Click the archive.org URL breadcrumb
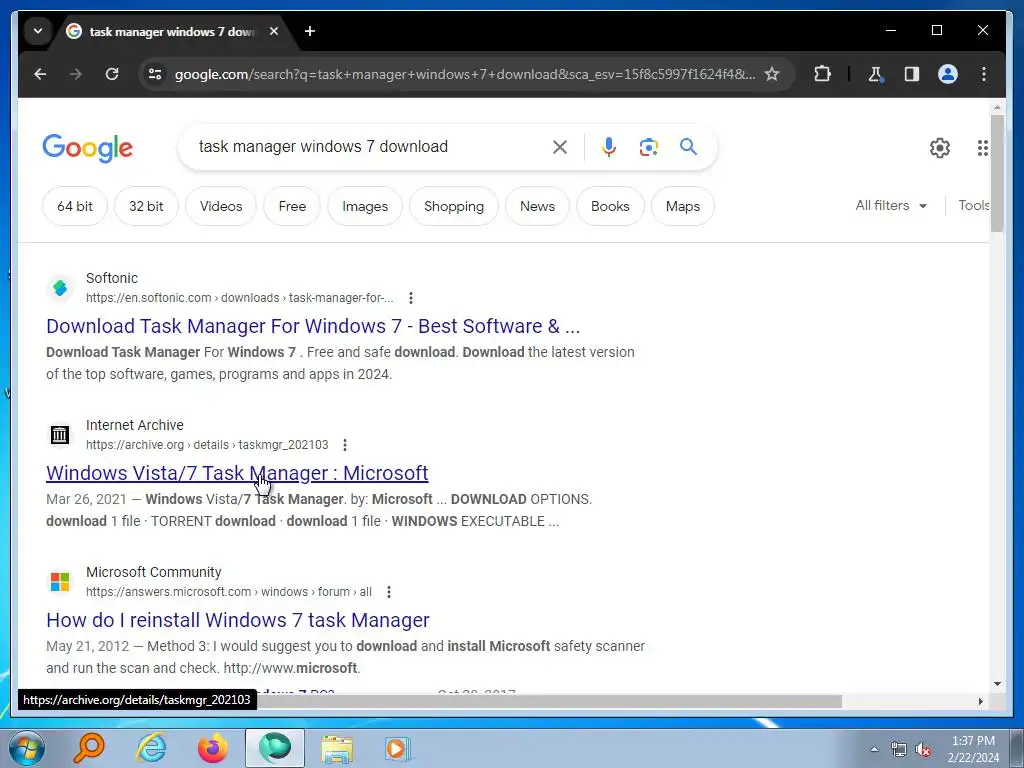Screen dimensions: 1024x768 [207, 445]
